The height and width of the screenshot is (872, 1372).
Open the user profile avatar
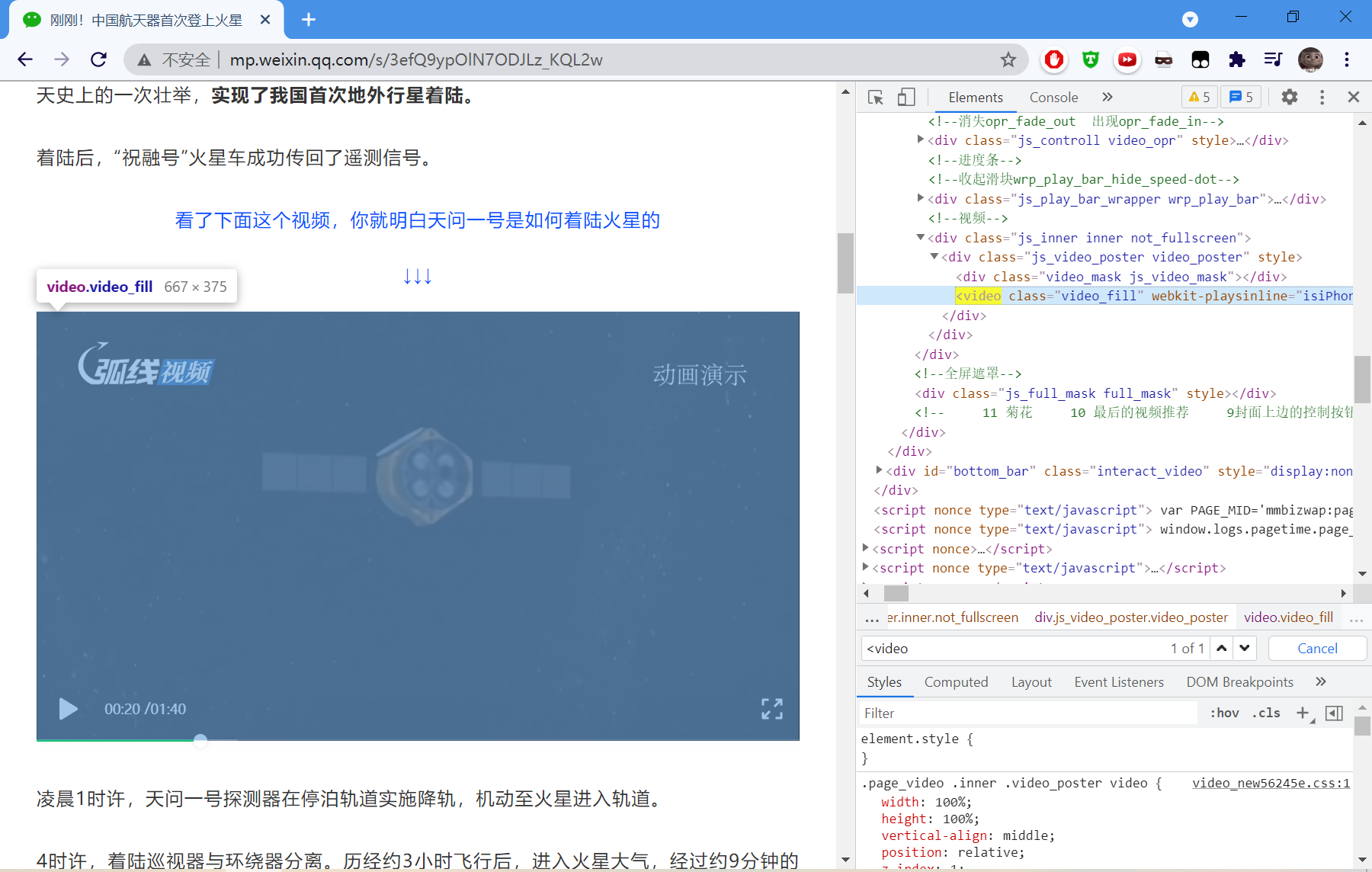coord(1310,59)
